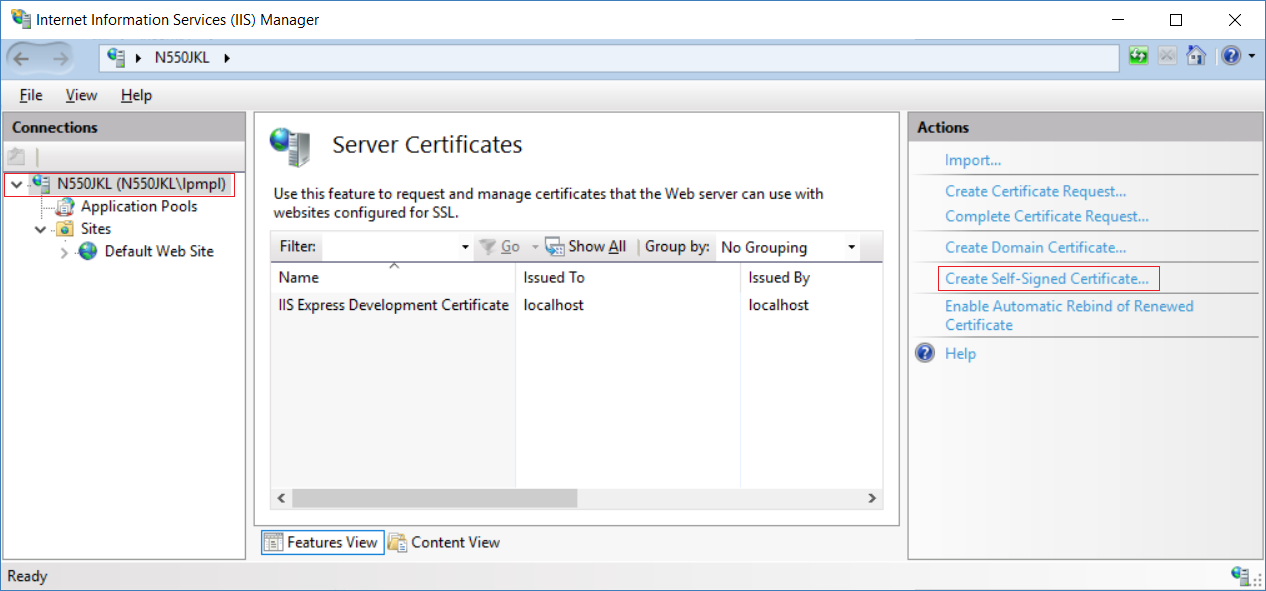Open the dropdown arrow beside the Help icon
1266x591 pixels.
(x=1251, y=56)
